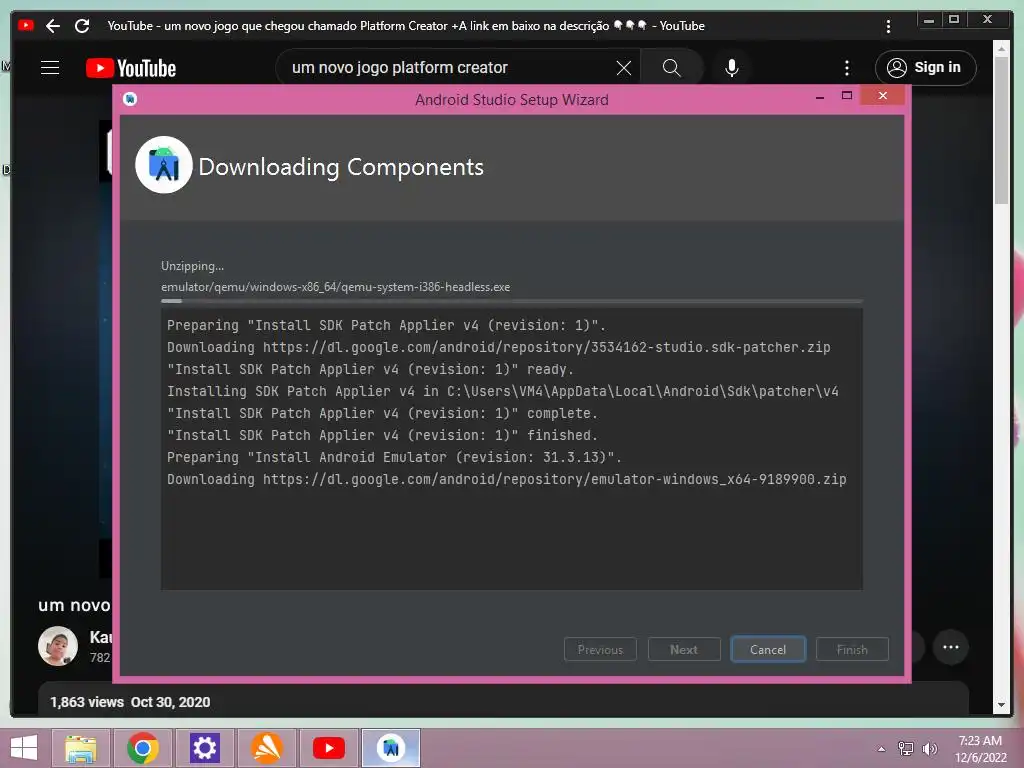Open the app window's three-dot title menu
Screen dimensions: 1024x768
point(888,26)
